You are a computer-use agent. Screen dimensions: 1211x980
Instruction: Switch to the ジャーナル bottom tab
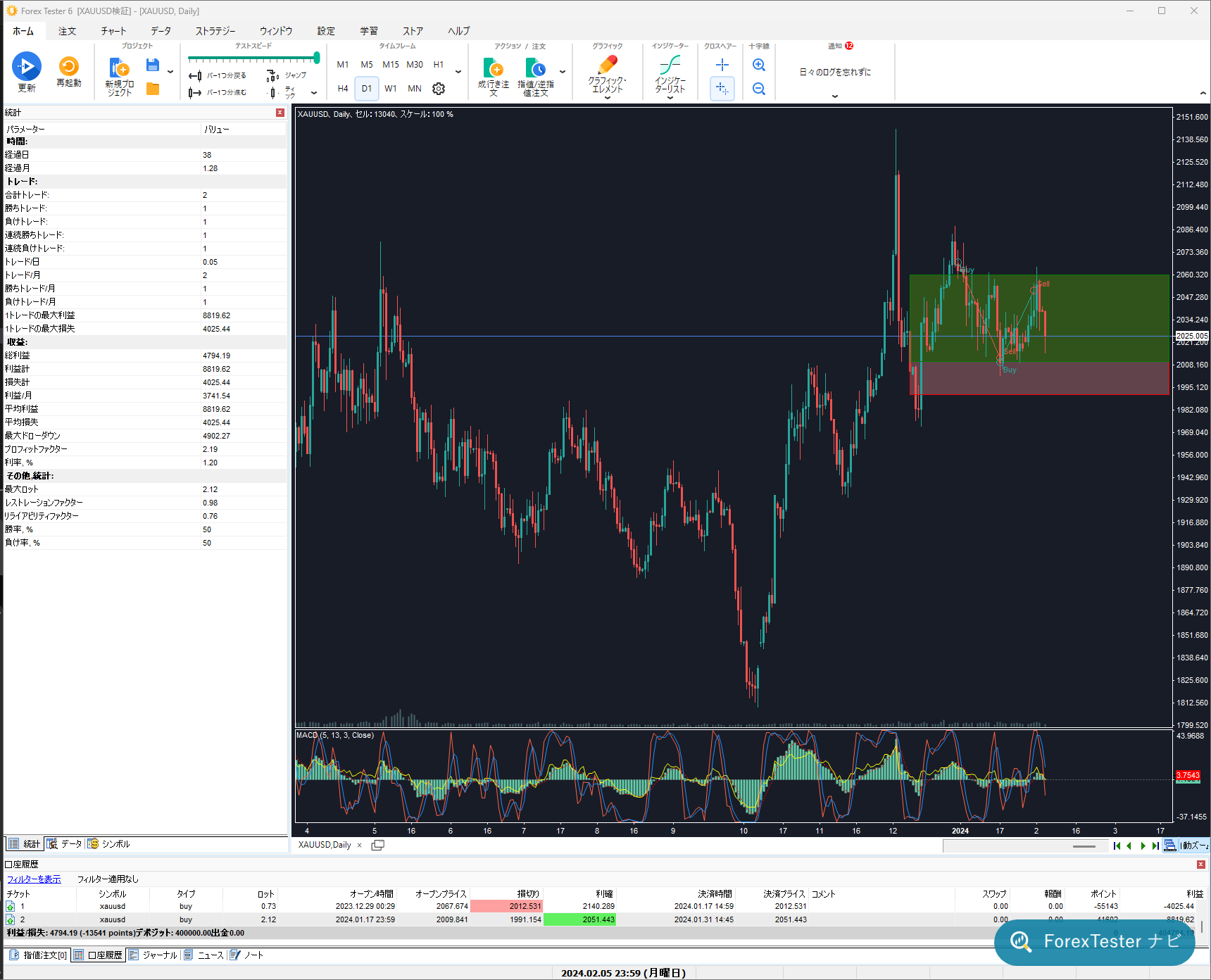point(153,955)
